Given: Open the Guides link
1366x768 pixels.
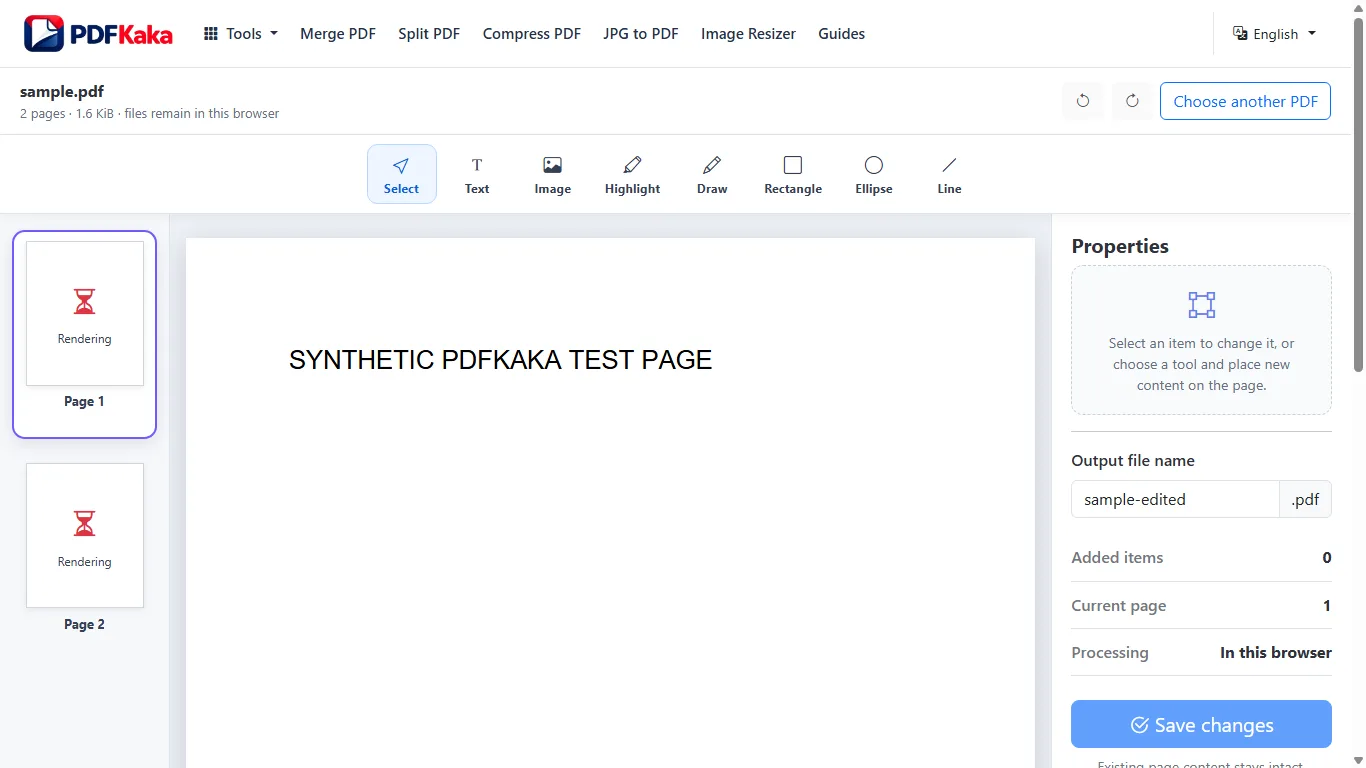Looking at the screenshot, I should (841, 34).
